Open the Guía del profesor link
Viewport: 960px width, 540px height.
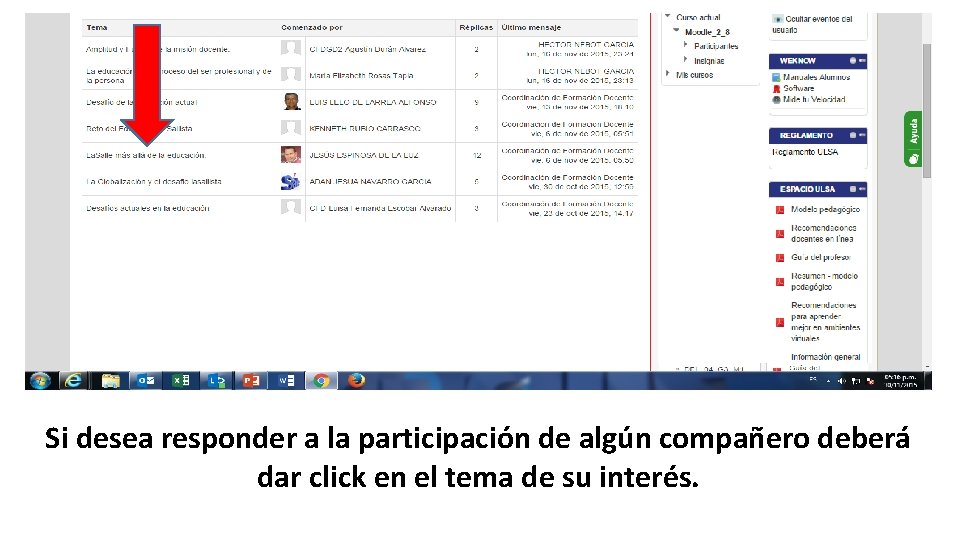pyautogui.click(x=820, y=258)
